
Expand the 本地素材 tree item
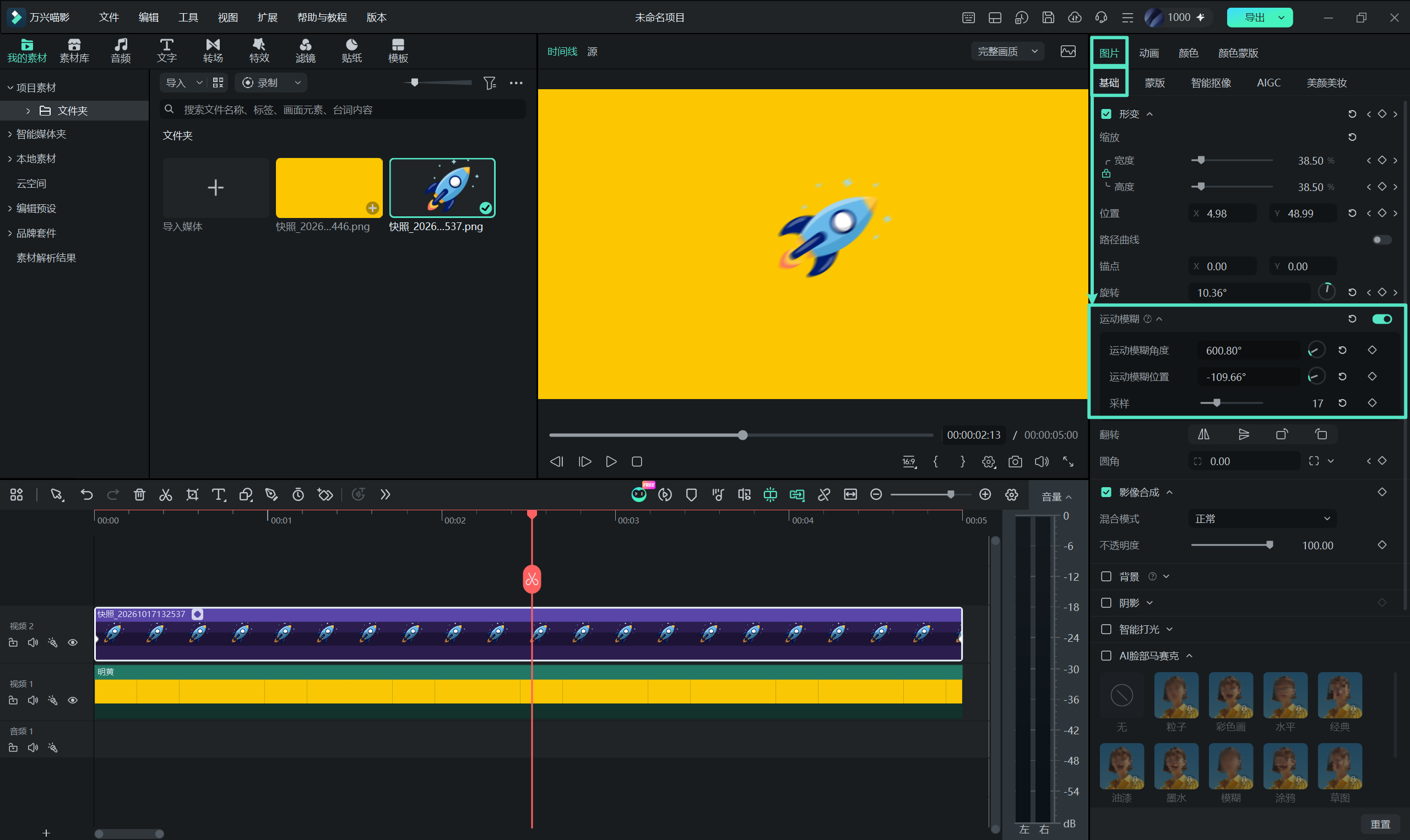pos(9,159)
